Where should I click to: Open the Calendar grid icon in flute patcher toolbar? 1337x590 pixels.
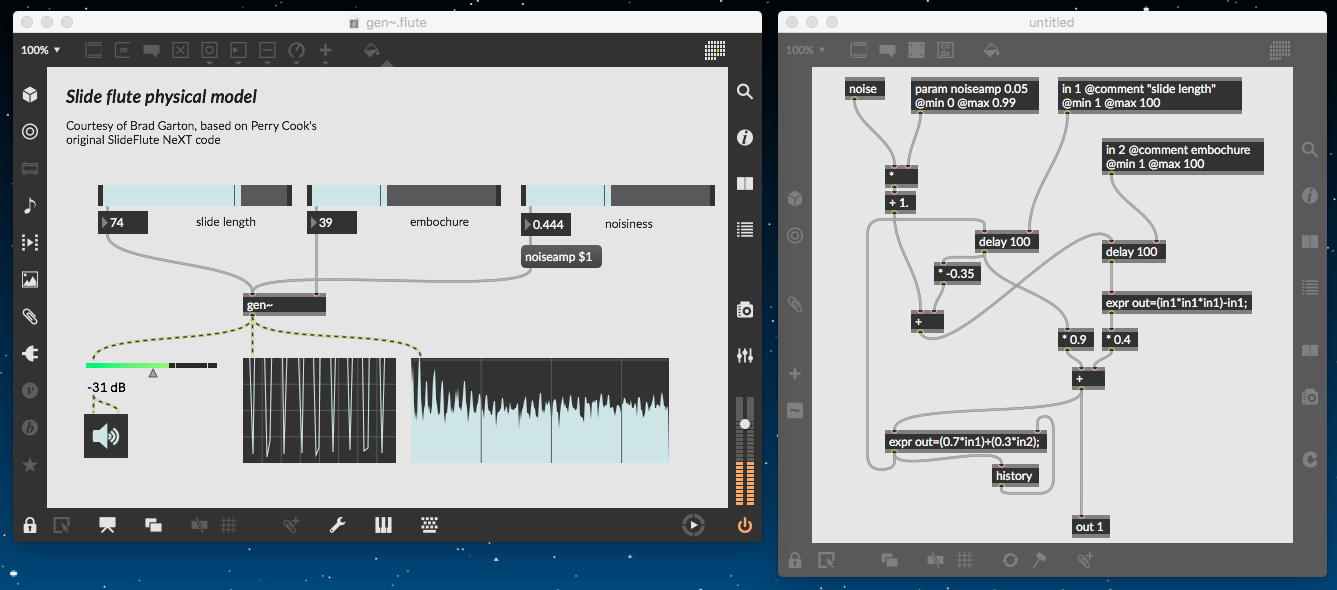pos(714,50)
